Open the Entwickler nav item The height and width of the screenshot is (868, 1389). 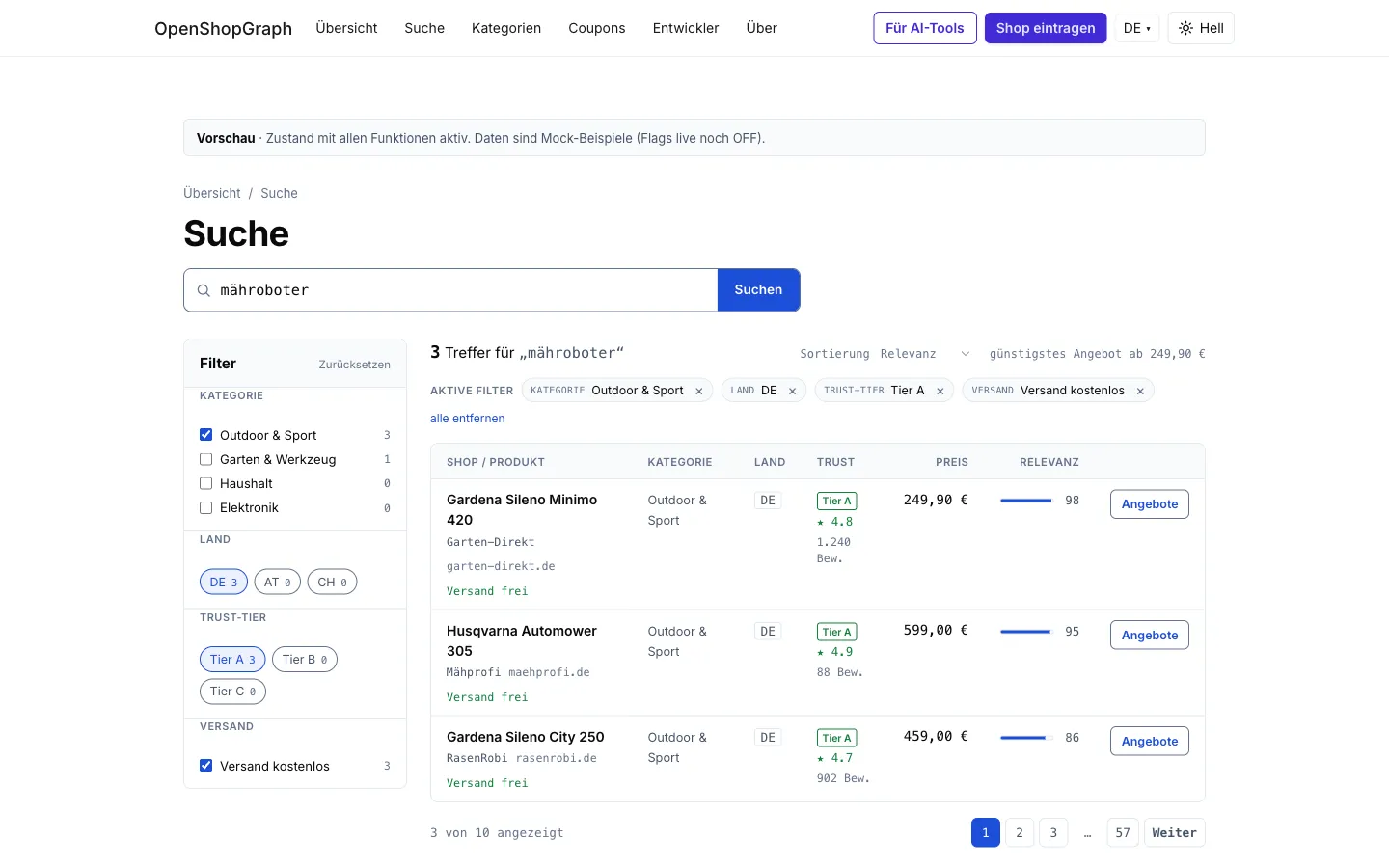click(686, 28)
